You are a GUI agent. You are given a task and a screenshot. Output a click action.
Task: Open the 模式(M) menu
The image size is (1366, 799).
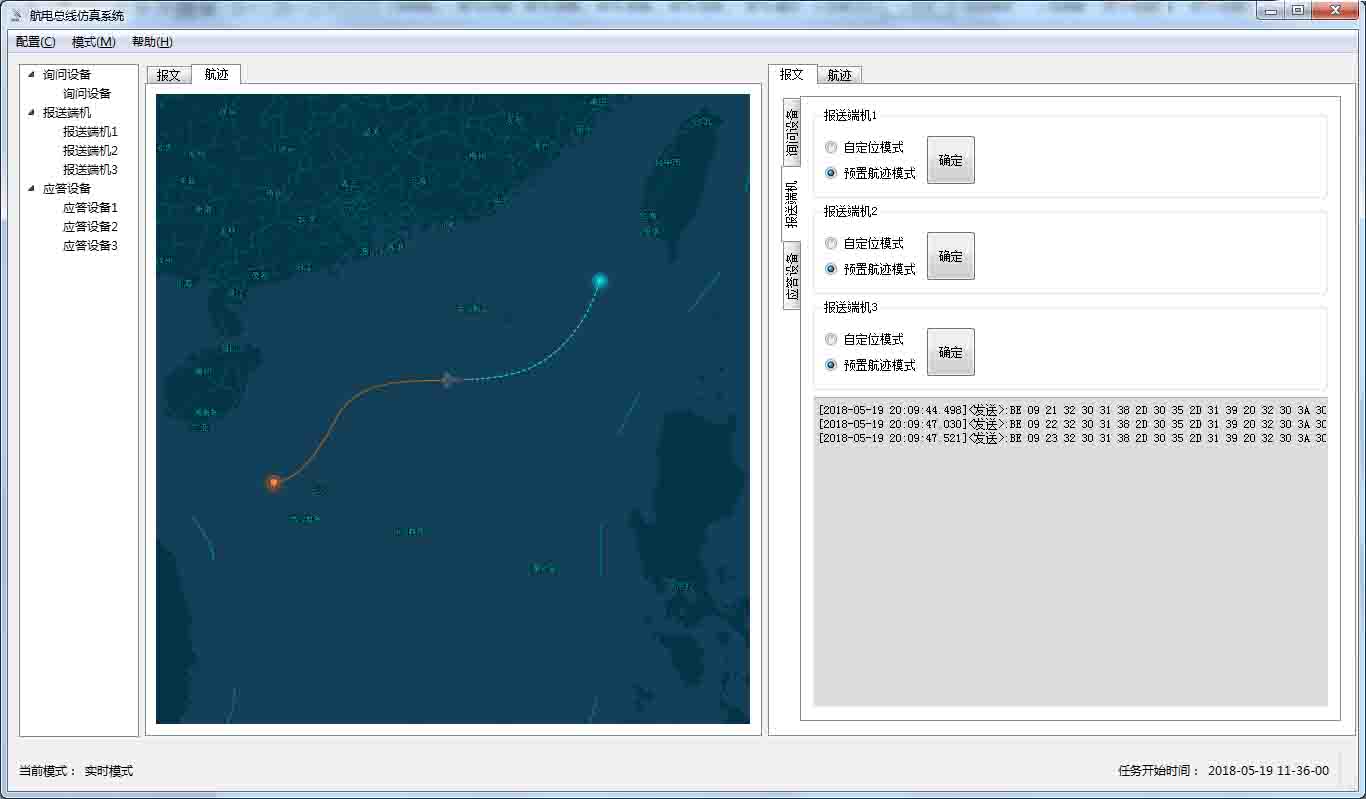pos(94,42)
